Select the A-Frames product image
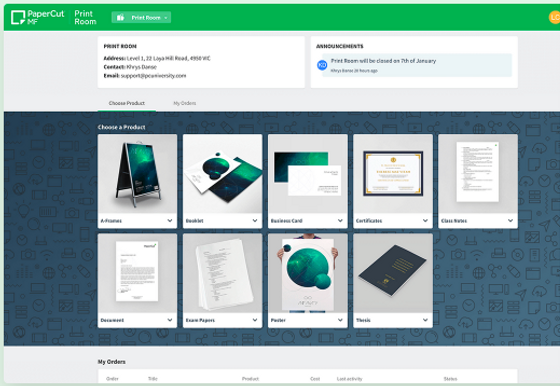 [x=138, y=174]
